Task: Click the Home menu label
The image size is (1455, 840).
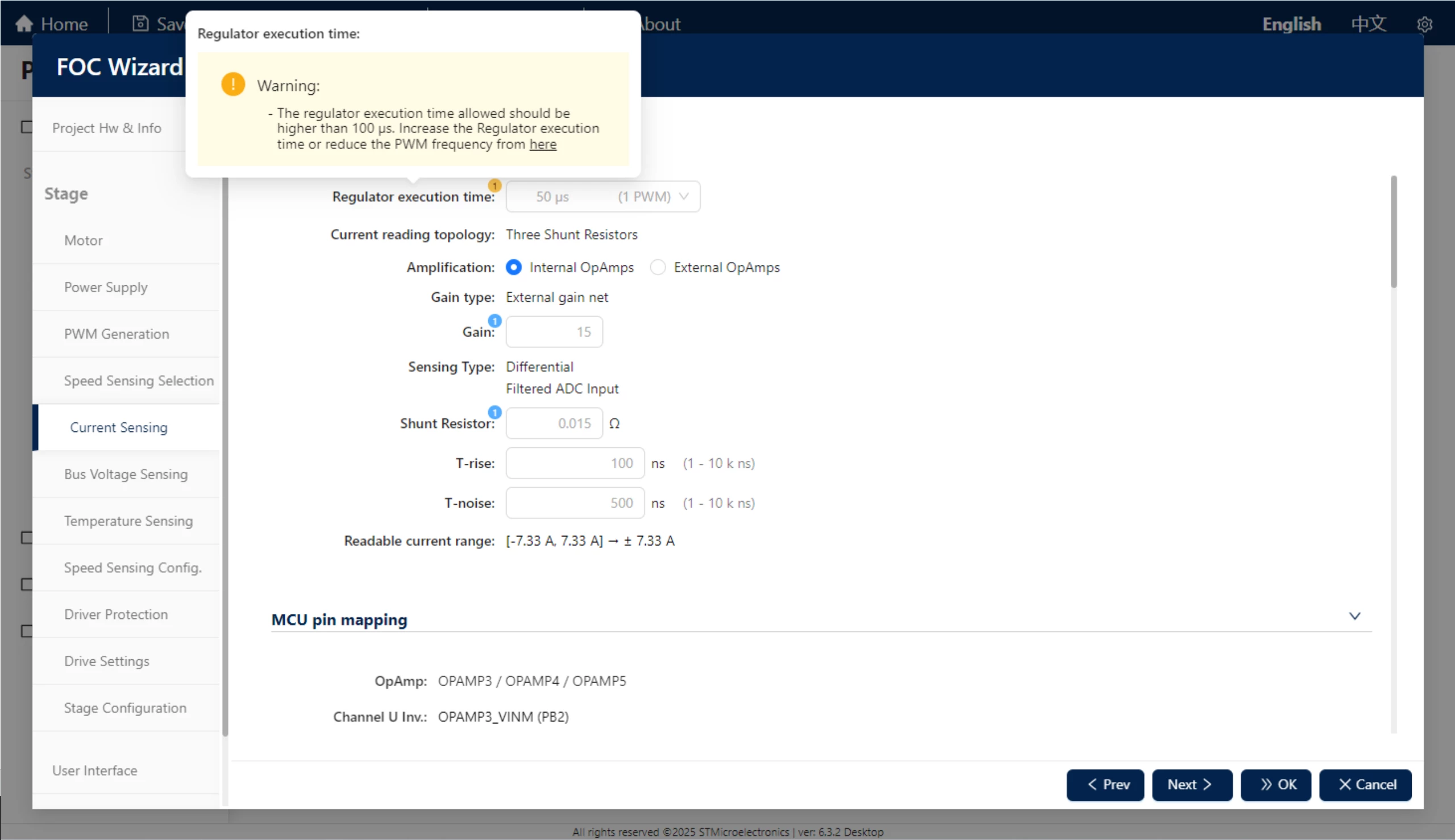Action: 64,24
